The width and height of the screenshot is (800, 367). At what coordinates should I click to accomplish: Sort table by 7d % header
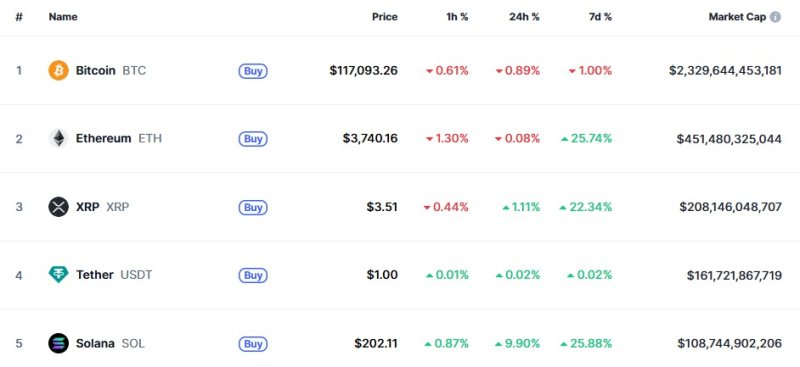click(599, 17)
